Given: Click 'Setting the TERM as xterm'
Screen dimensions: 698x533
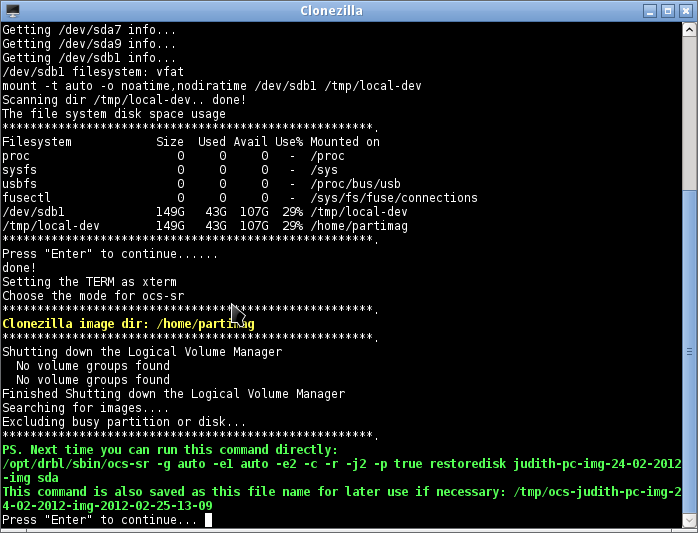Looking at the screenshot, I should (89, 282).
